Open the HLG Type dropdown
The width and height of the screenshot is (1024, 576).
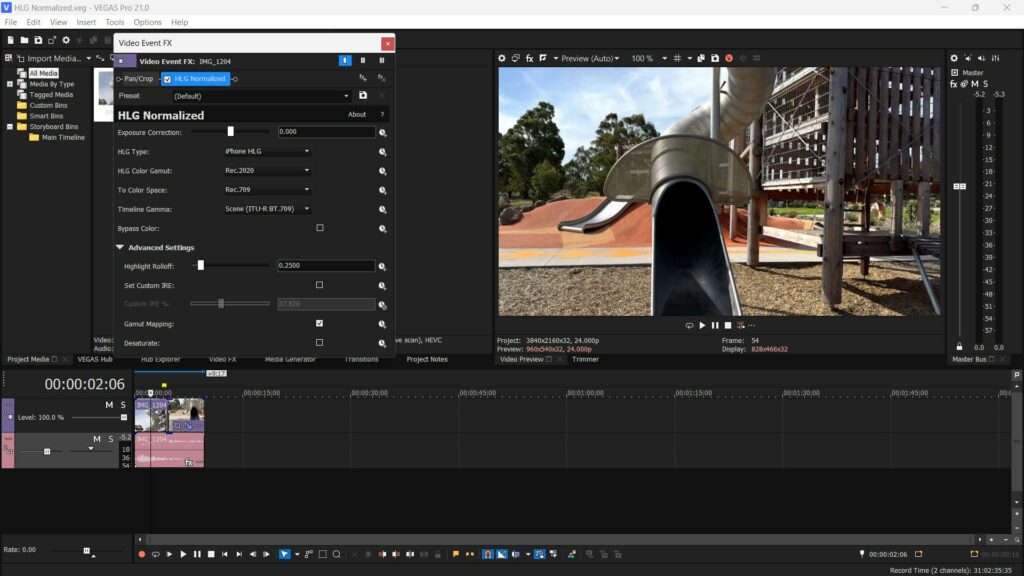[267, 152]
